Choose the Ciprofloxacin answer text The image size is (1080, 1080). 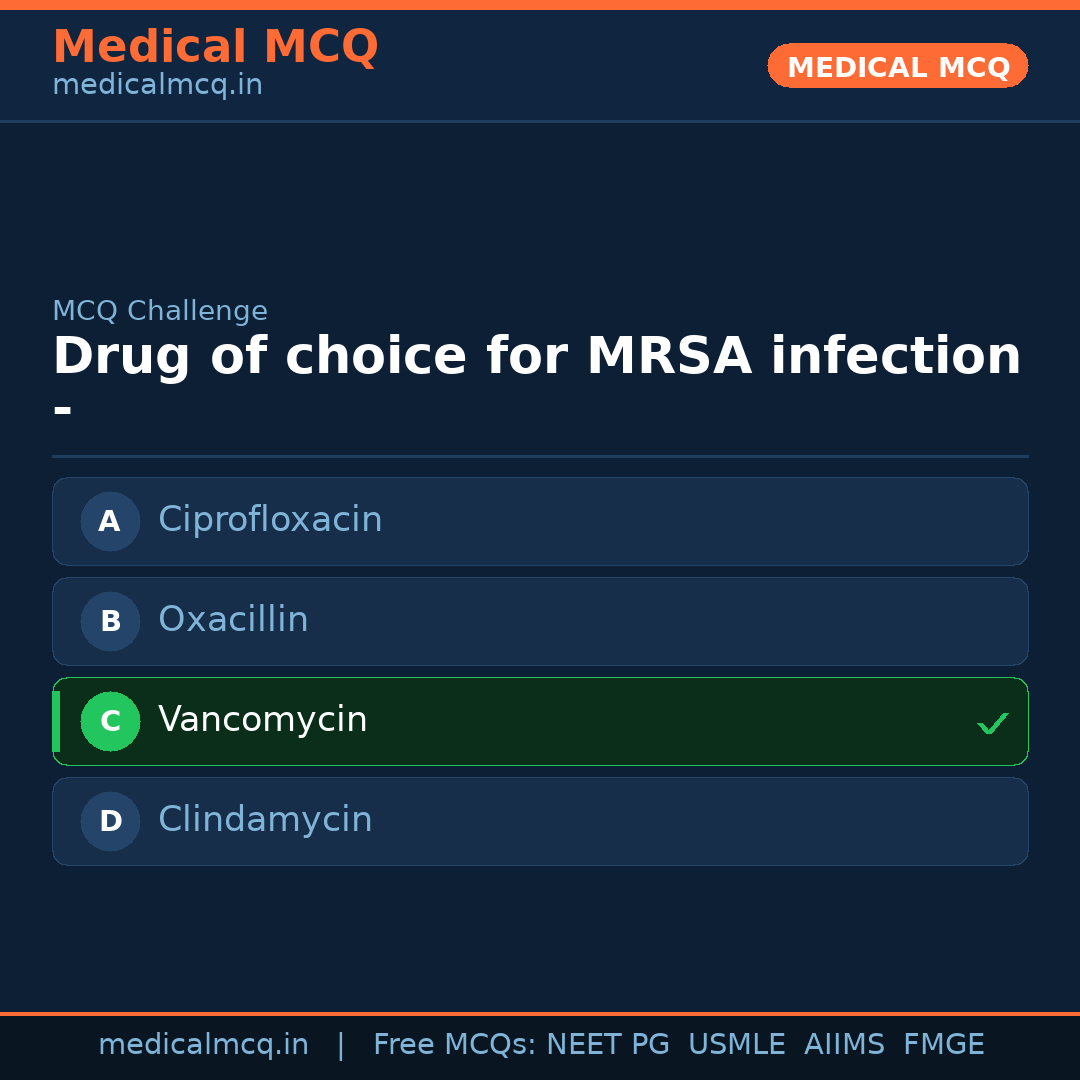click(270, 520)
